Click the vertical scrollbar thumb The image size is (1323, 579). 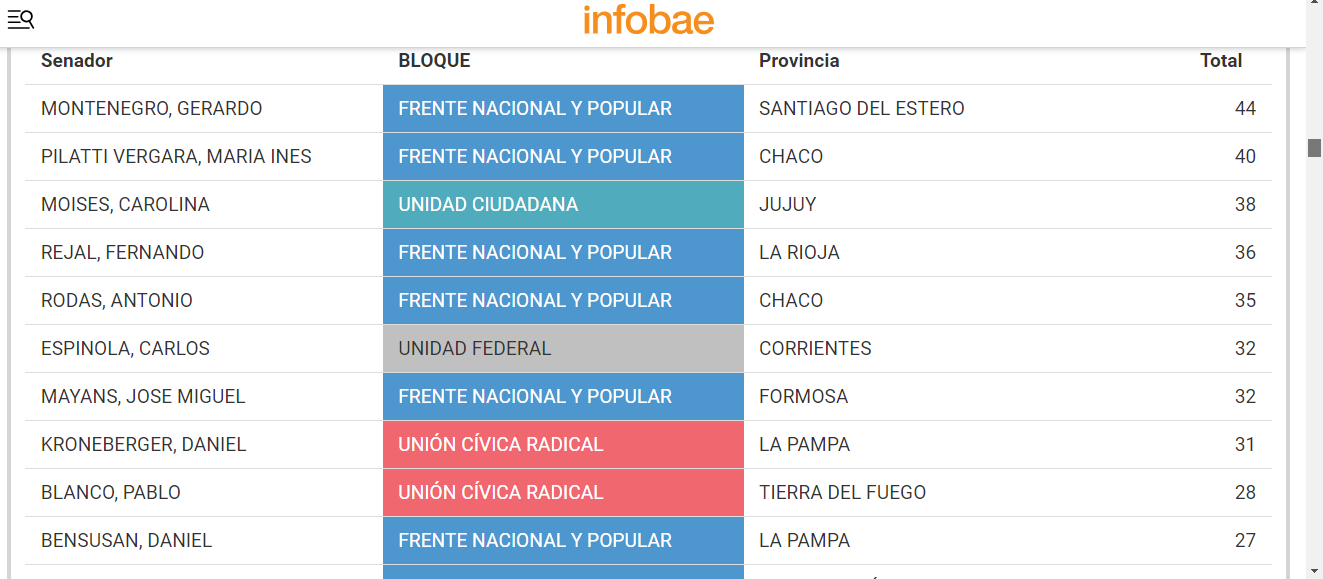(1314, 148)
